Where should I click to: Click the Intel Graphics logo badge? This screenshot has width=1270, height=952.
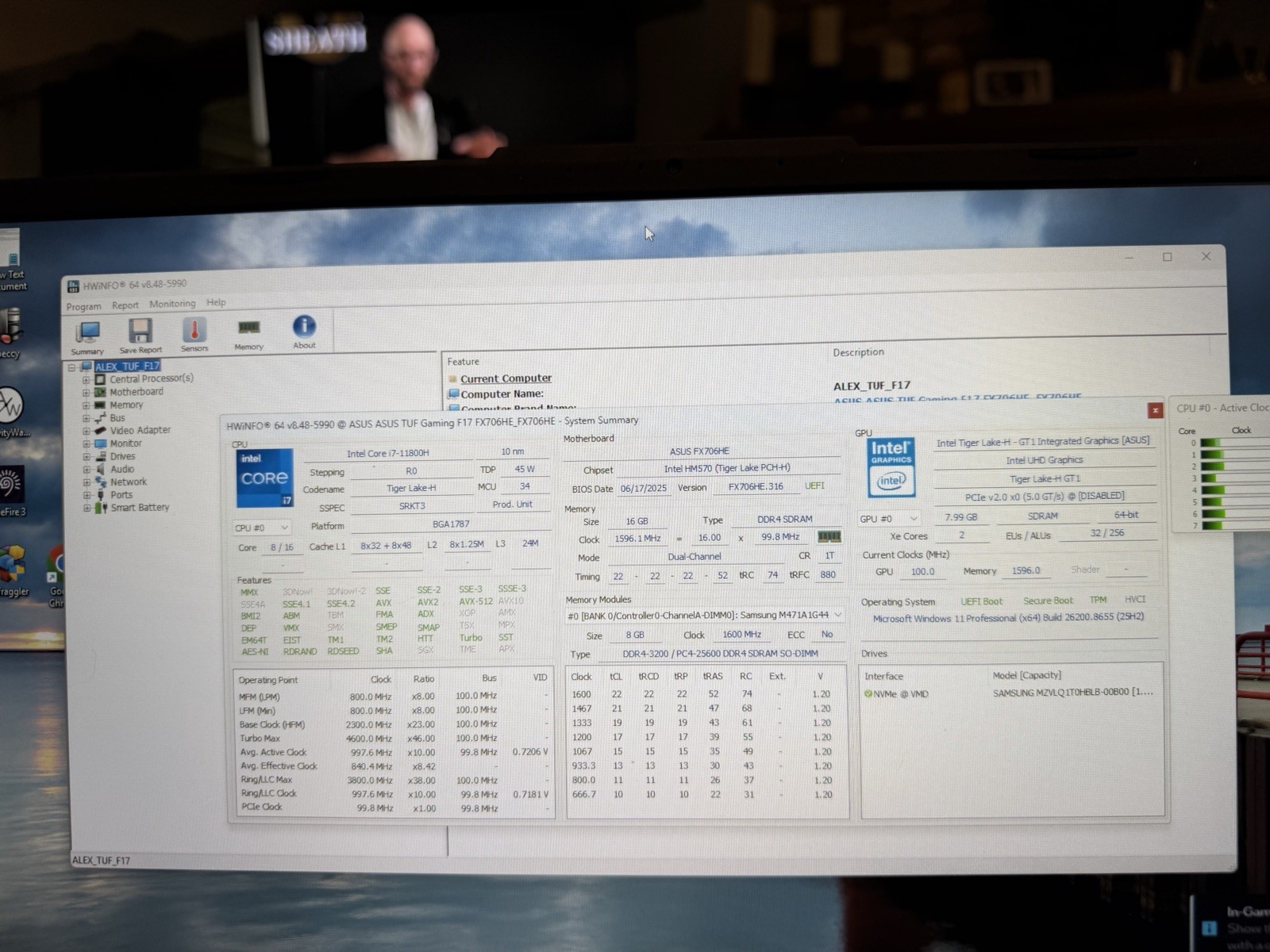coord(891,467)
